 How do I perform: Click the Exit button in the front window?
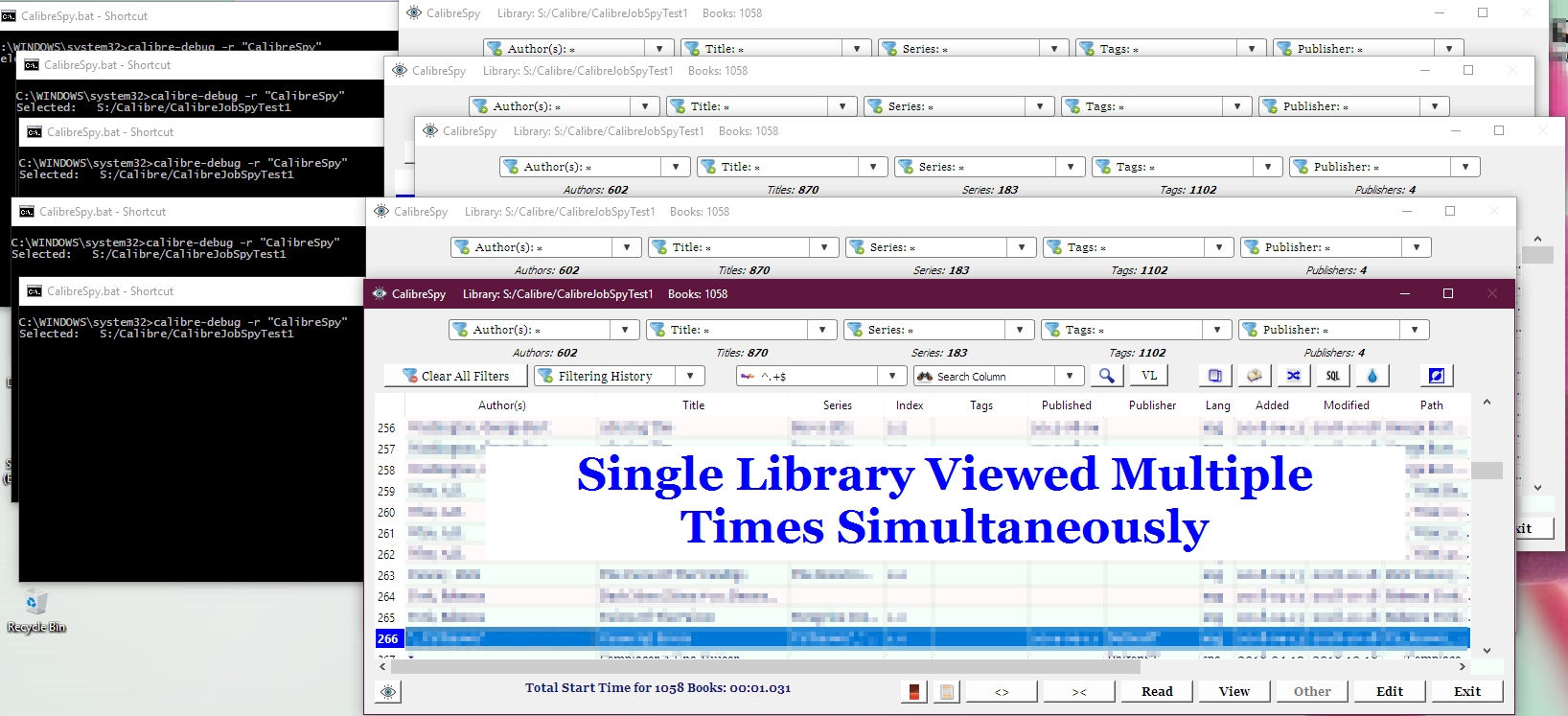pyautogui.click(x=1467, y=692)
